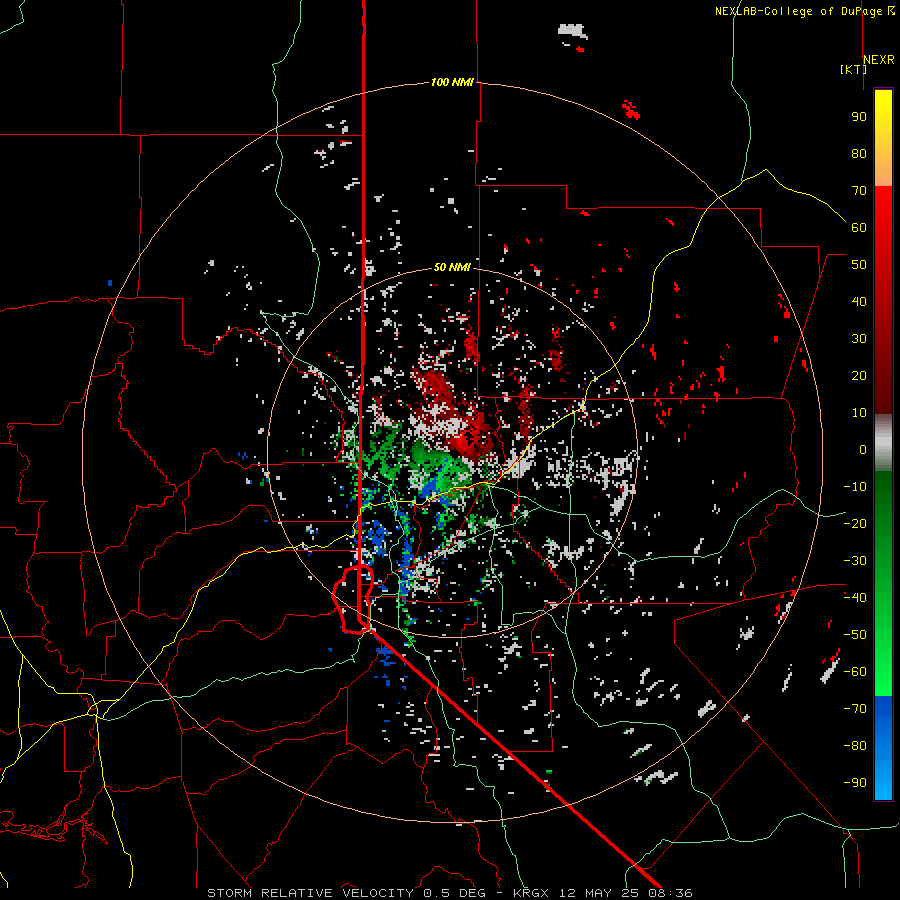Click the -60 value on the velocity scale
900x900 pixels.
855,672
